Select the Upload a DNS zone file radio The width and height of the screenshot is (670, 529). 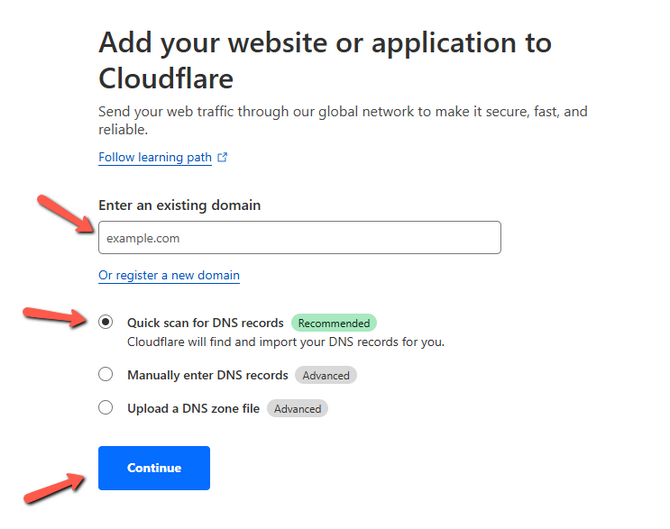click(x=106, y=408)
